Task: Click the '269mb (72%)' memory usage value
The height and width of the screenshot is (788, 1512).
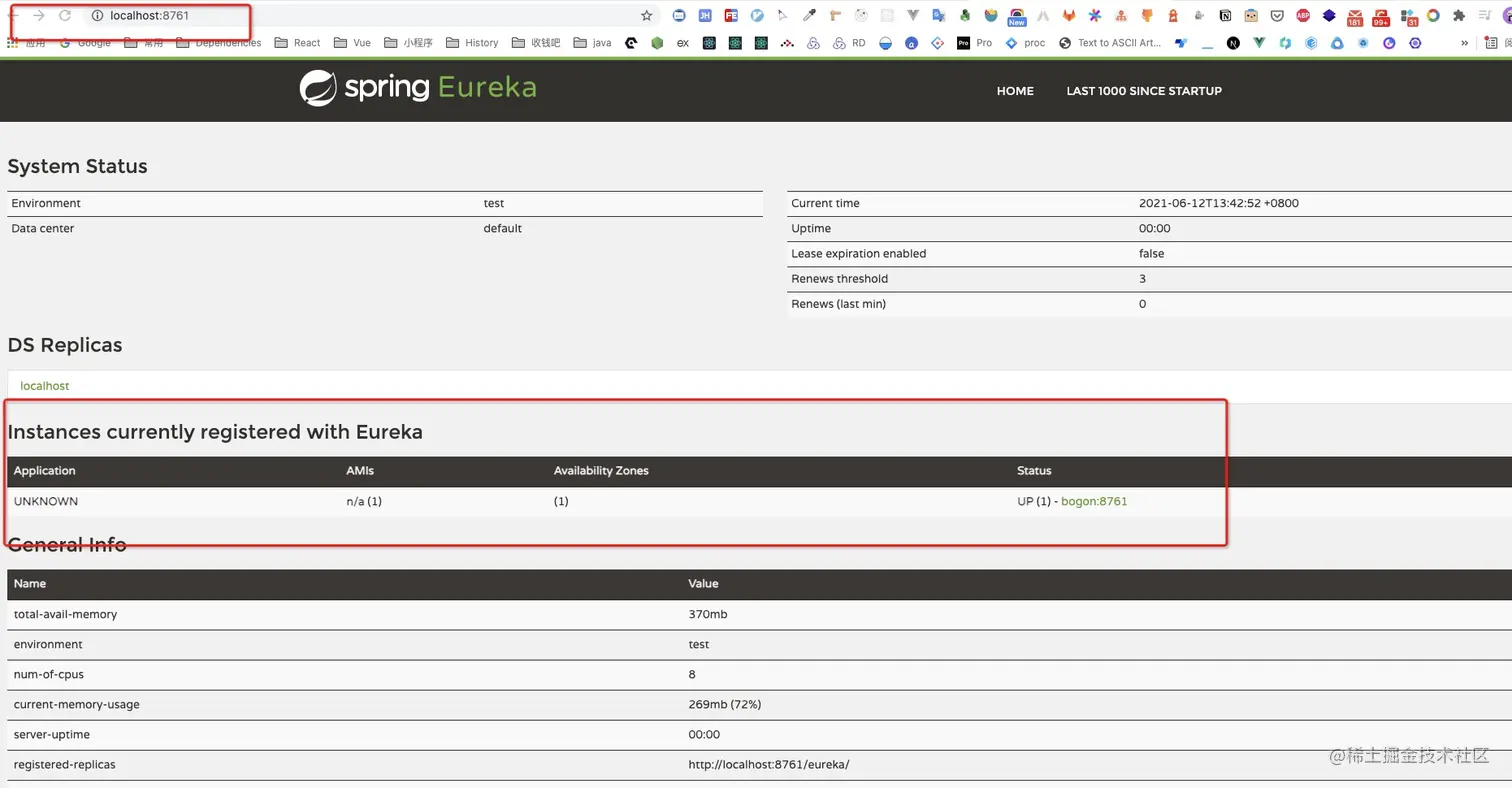Action: 725,705
